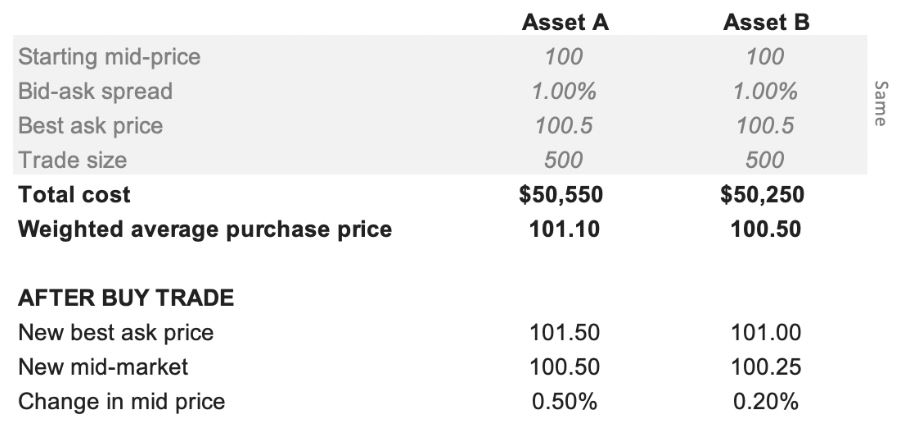
Task: Click the 0.50% change in mid price
Action: [565, 402]
